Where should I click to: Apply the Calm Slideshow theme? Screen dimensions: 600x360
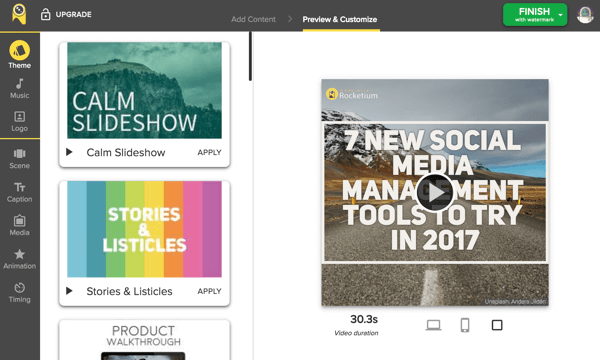point(209,152)
